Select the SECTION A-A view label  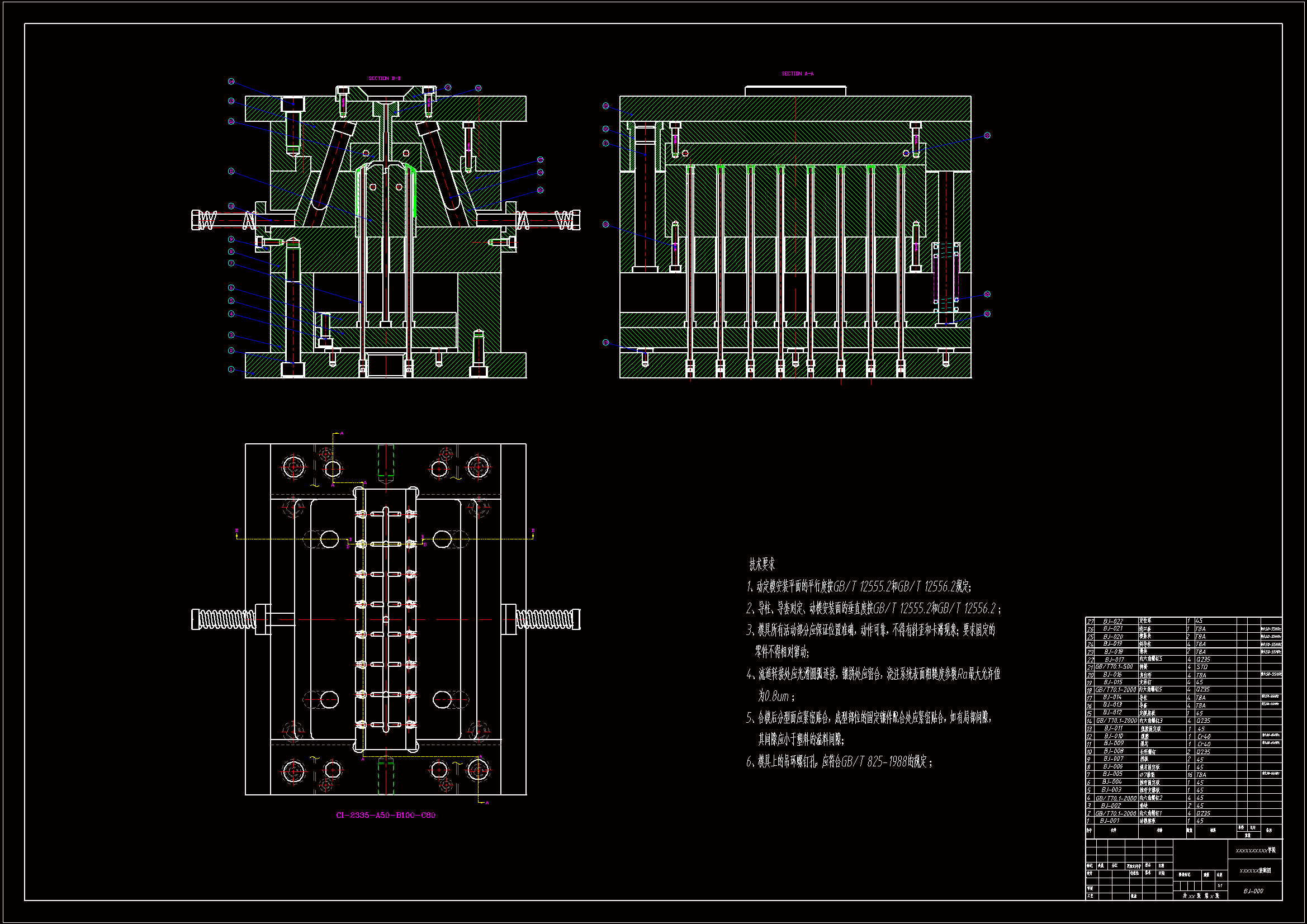(798, 74)
